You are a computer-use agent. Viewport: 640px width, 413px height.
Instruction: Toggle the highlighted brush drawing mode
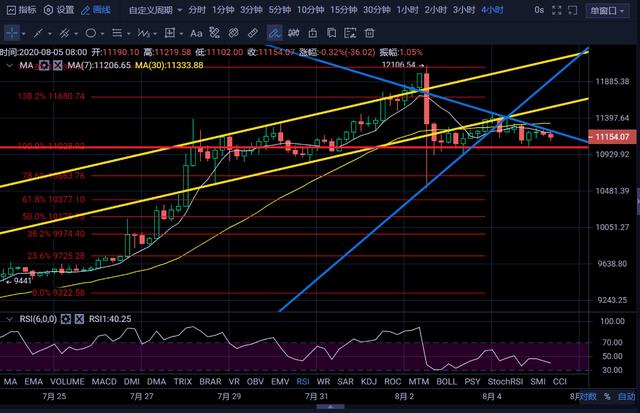click(x=273, y=32)
